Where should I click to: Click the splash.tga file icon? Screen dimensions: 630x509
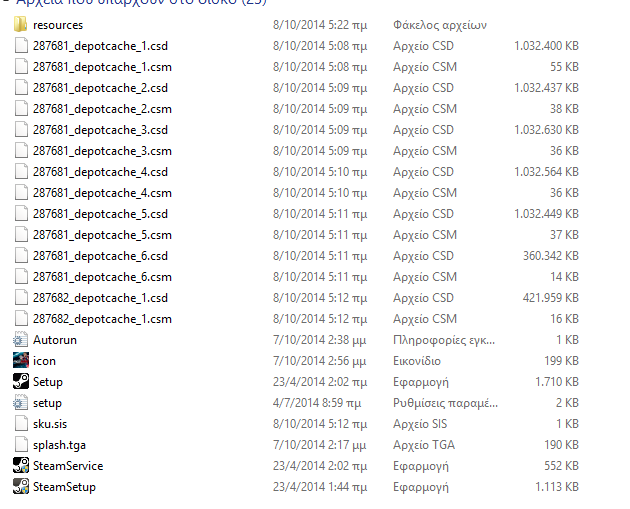[21, 444]
